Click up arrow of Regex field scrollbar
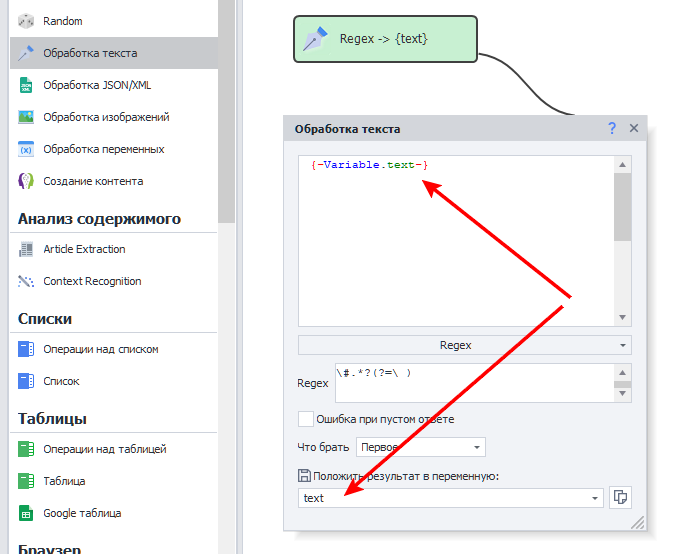 (622, 372)
